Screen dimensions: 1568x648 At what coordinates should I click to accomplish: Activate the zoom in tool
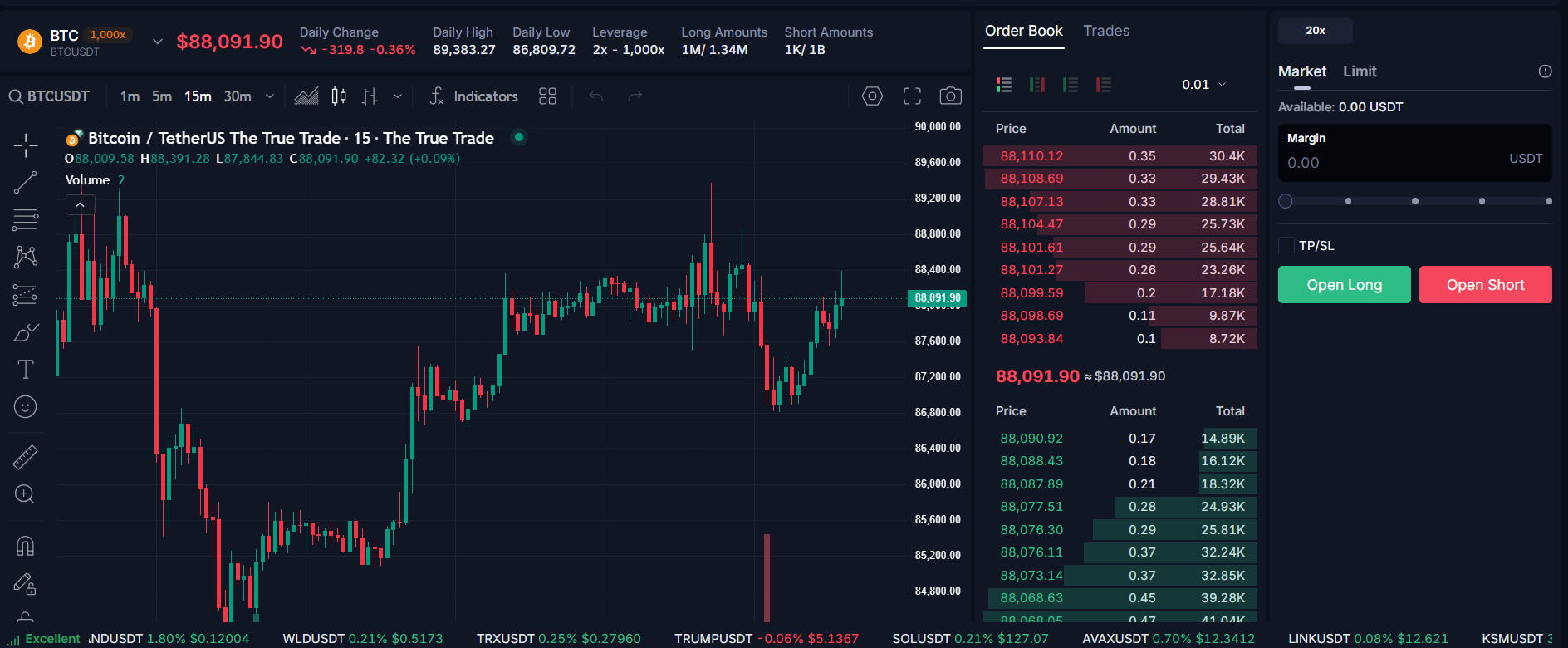26,494
